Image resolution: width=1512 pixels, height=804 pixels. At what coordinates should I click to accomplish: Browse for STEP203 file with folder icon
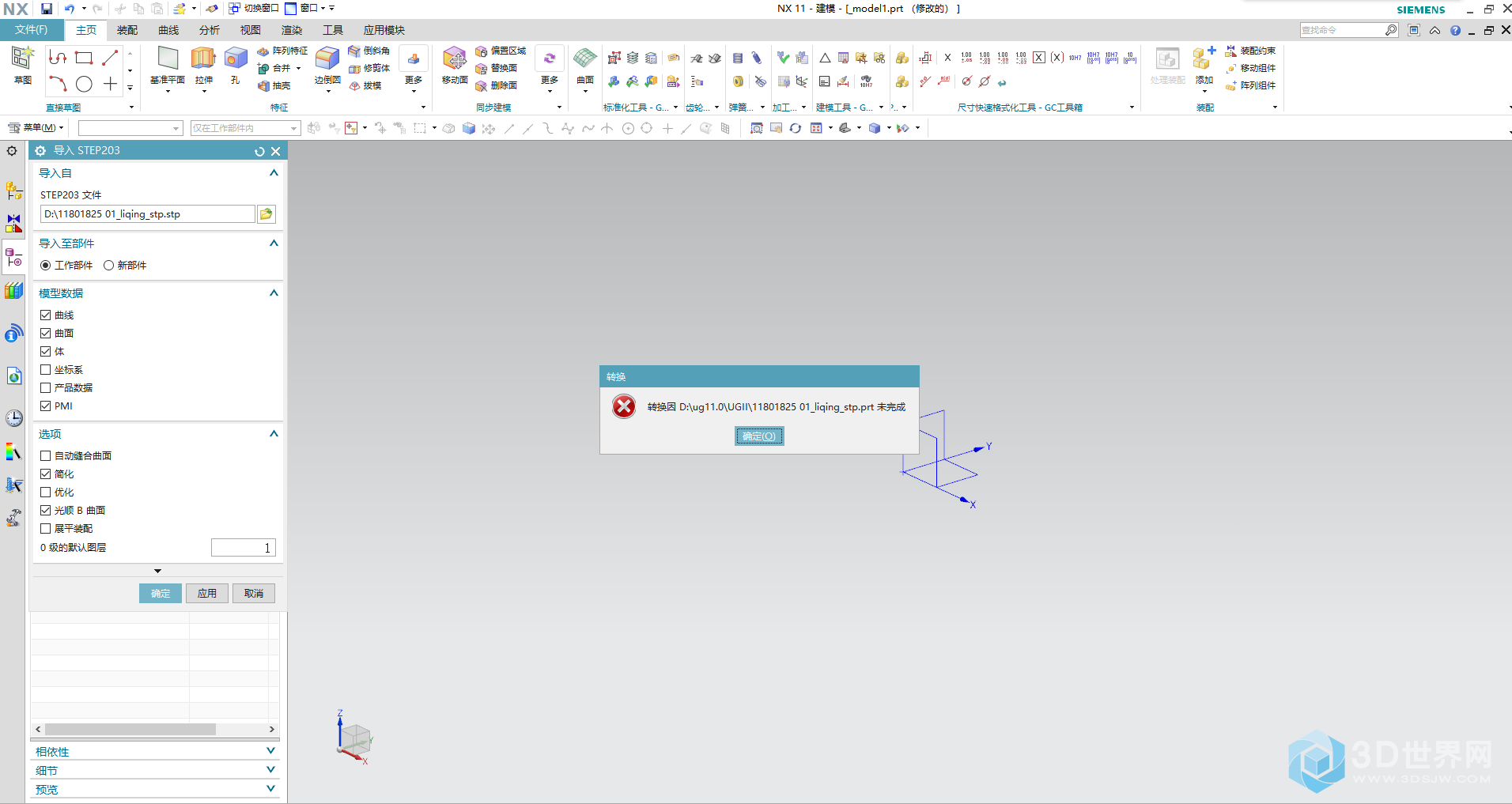[x=266, y=214]
